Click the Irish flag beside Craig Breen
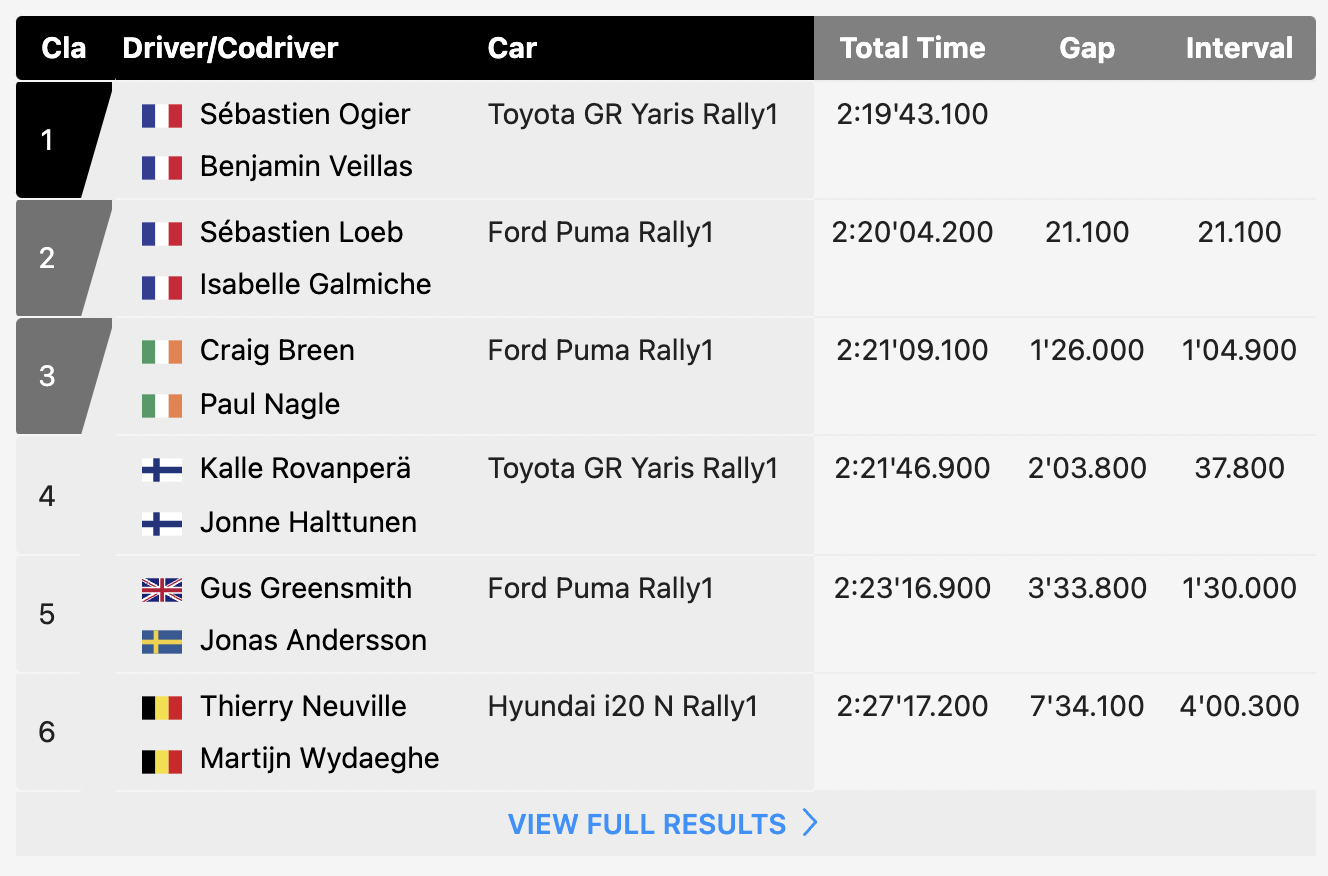 click(162, 352)
